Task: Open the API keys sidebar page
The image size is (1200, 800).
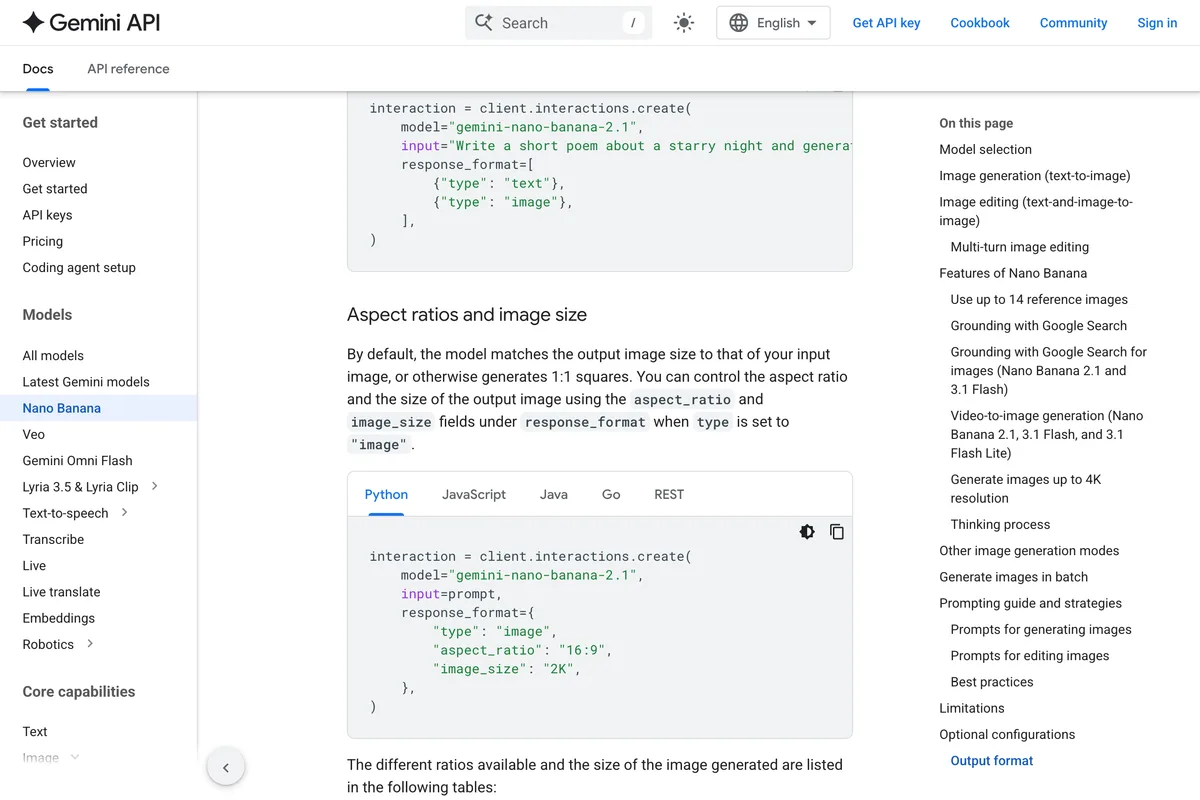Action: coord(47,215)
